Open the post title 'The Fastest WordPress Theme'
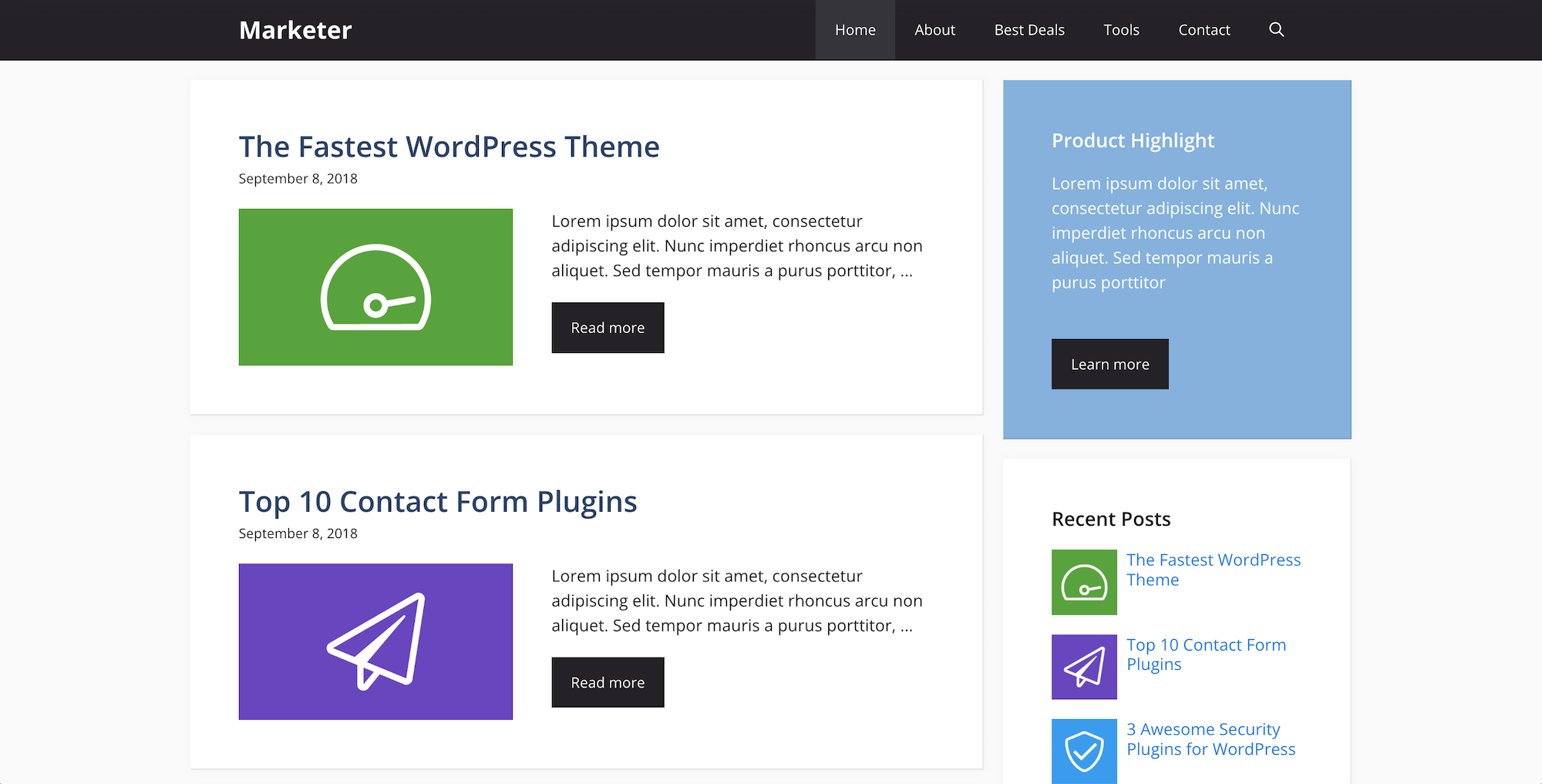Viewport: 1542px width, 784px height. tap(449, 146)
